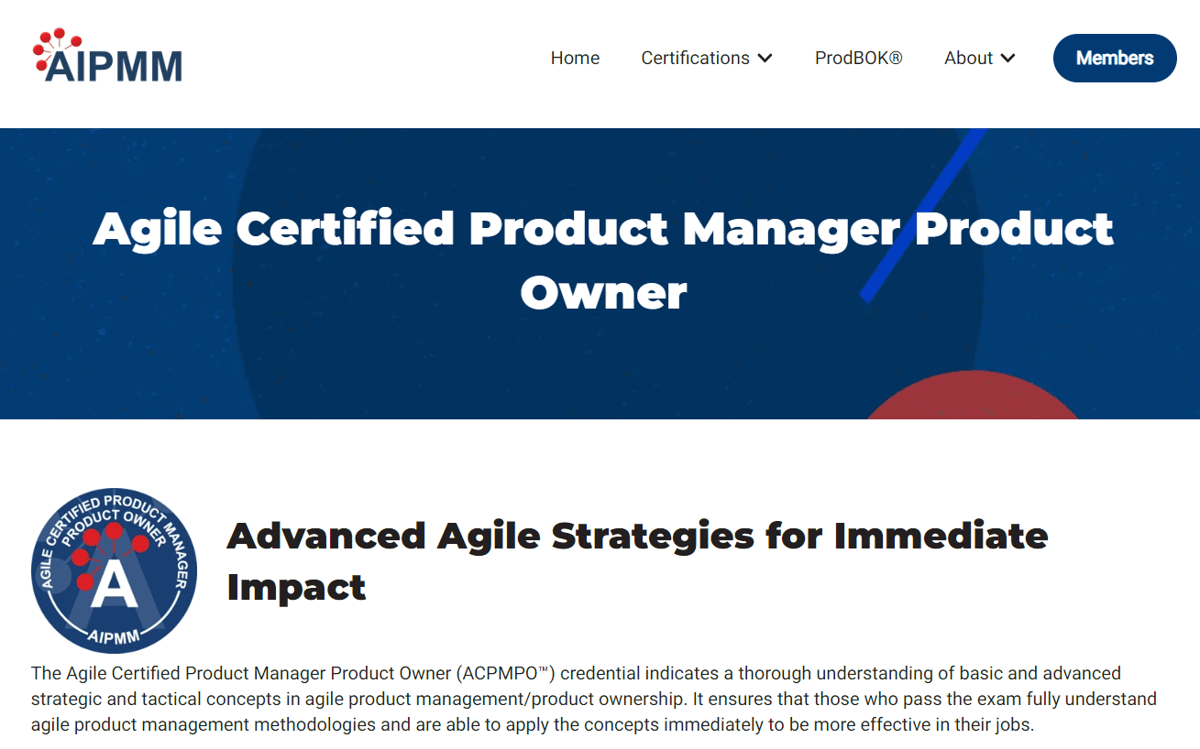Click the paragraph's last line about effective jobs
Image resolution: width=1200 pixels, height=749 pixels.
point(532,724)
